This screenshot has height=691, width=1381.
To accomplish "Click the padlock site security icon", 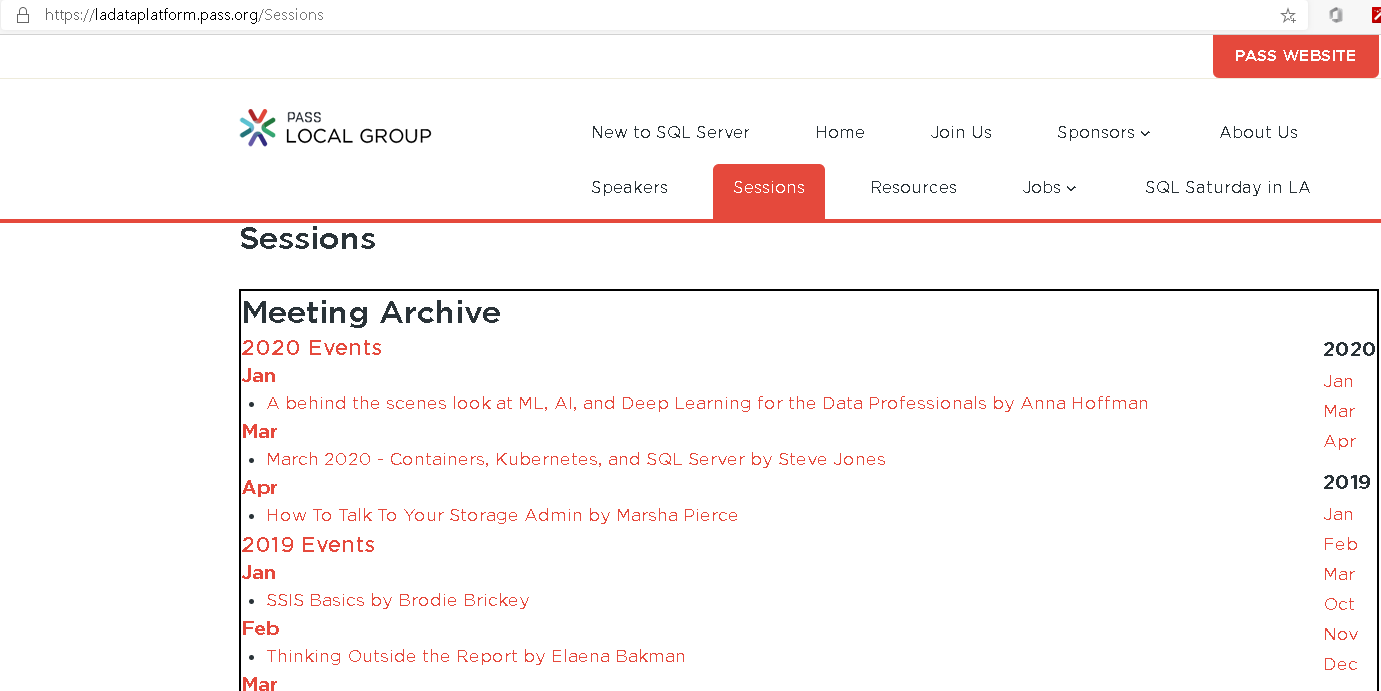I will (x=23, y=15).
